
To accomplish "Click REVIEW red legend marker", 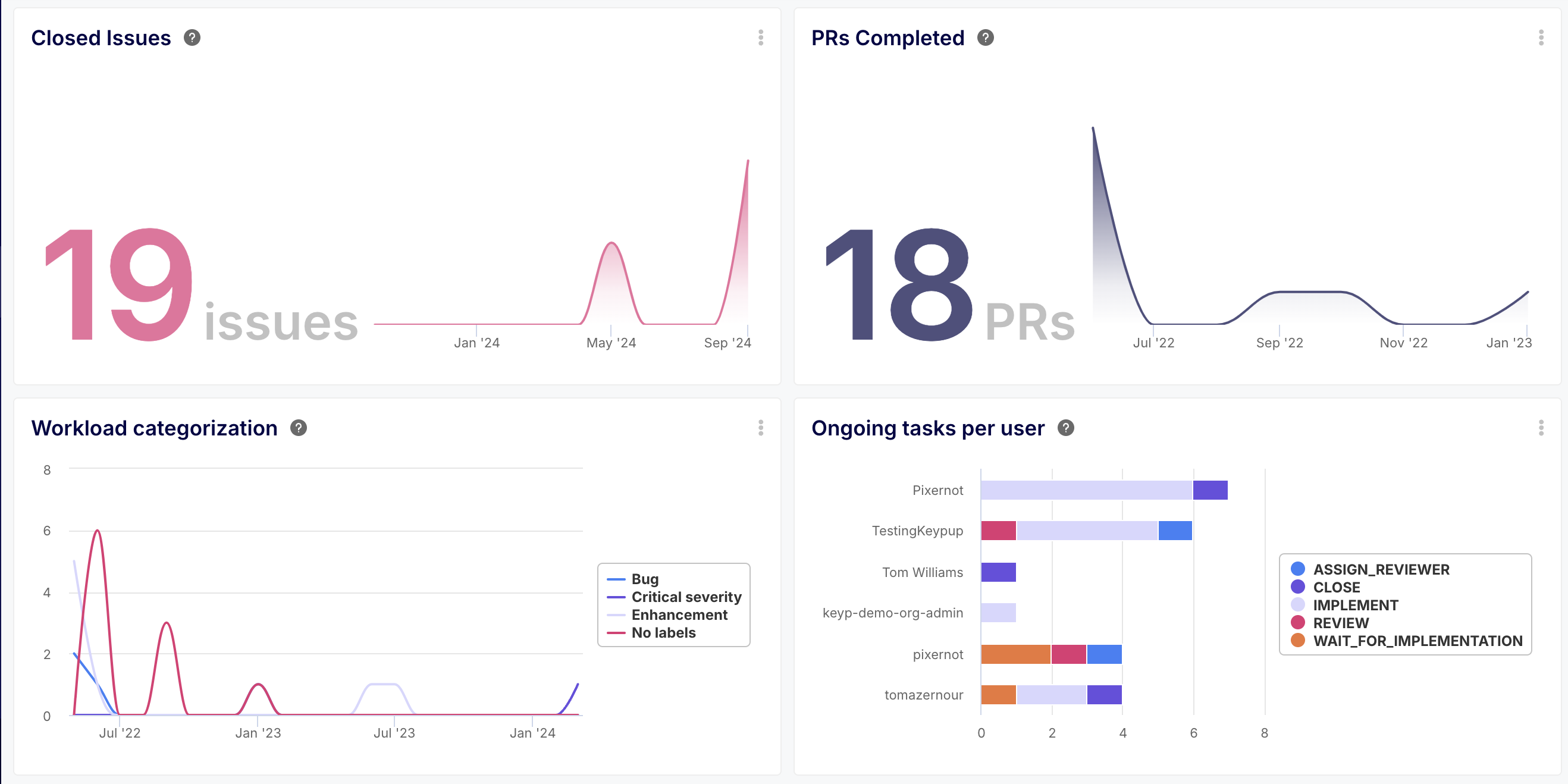I will 1298,623.
